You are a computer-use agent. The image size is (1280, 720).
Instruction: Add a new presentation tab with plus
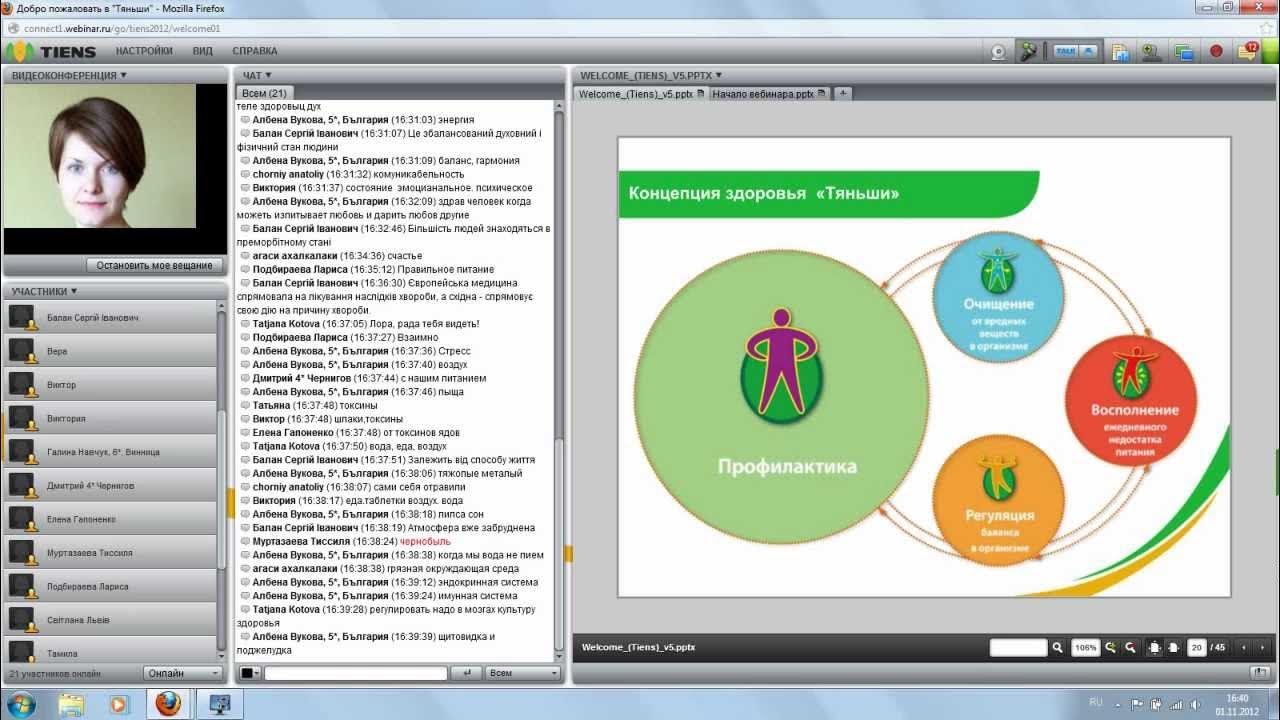point(843,93)
